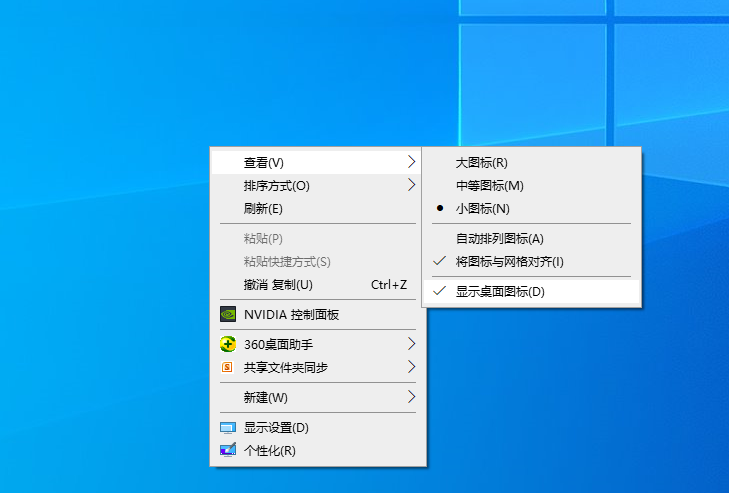Expand the 新建(W) submenu arrow

pos(411,397)
